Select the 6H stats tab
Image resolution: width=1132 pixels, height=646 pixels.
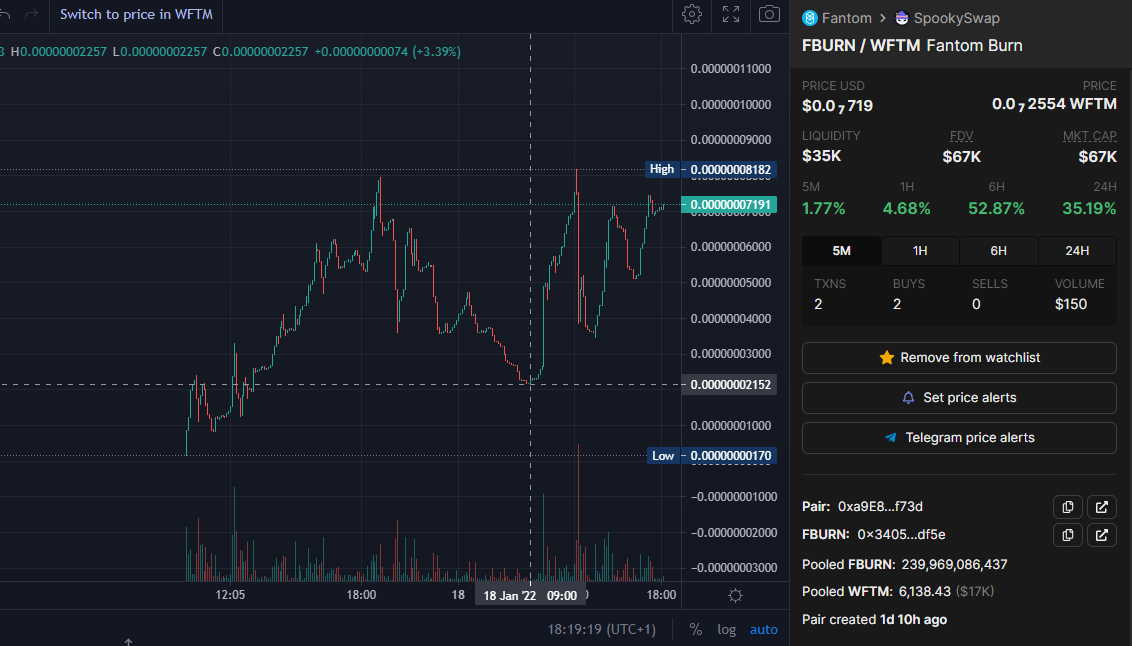tap(998, 250)
